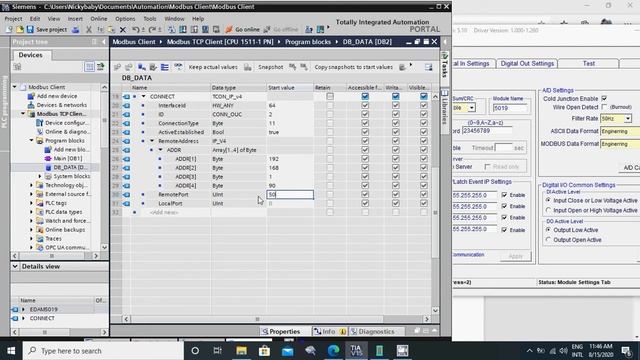The height and width of the screenshot is (360, 640).
Task: Collapse the CONNECT structure row
Action: click(144, 96)
